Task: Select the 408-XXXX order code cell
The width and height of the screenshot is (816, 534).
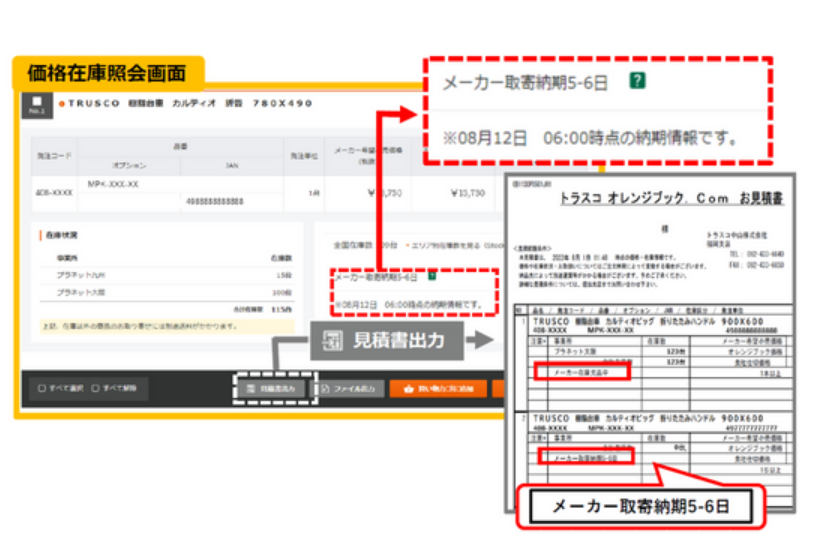Action: [x=54, y=193]
